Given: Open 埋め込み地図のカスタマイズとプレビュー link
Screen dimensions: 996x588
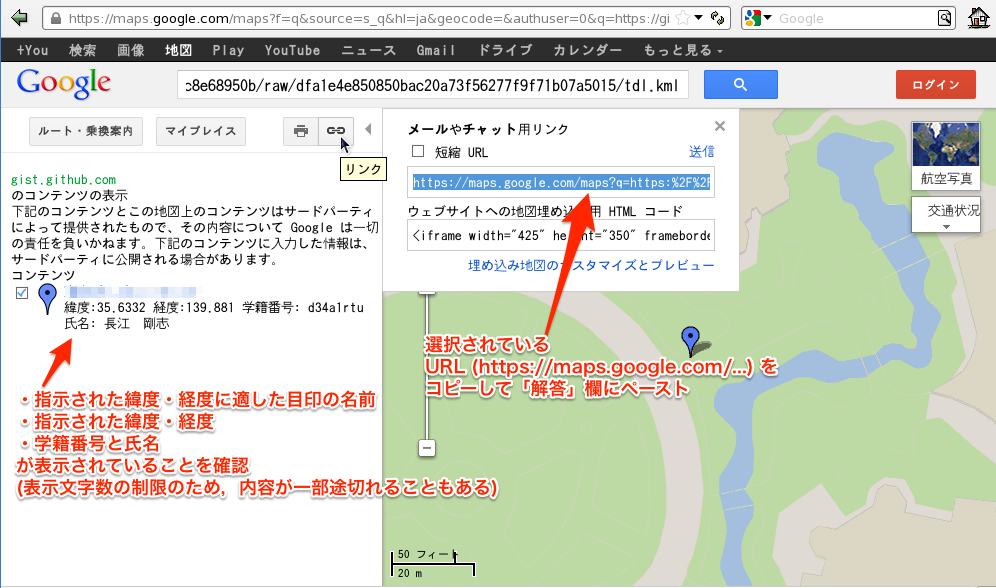Looking at the screenshot, I should (591, 265).
